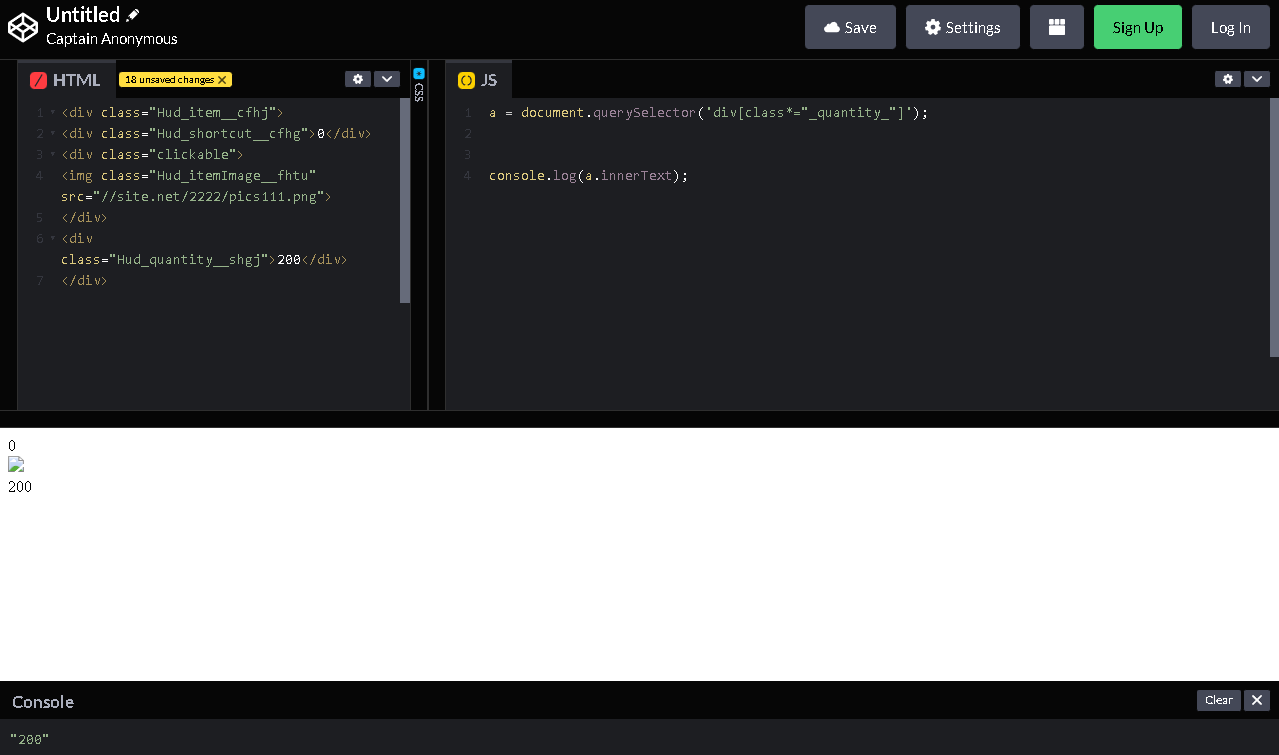
Task: Select the HTML editor tab
Action: click(x=66, y=80)
